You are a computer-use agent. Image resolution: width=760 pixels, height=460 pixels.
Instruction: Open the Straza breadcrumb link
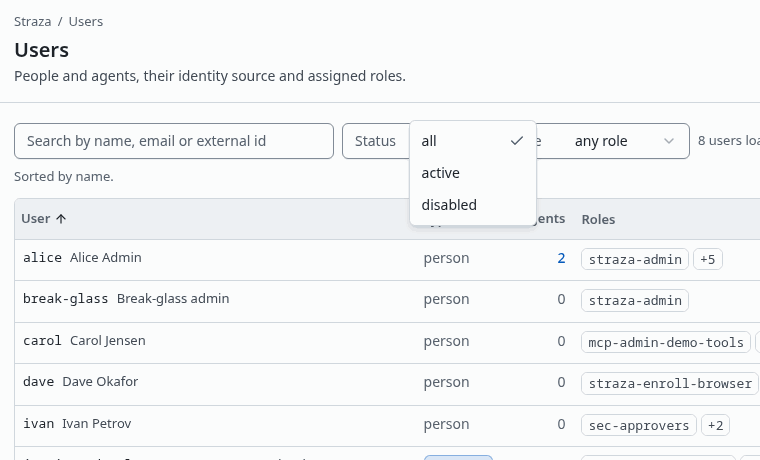click(32, 22)
